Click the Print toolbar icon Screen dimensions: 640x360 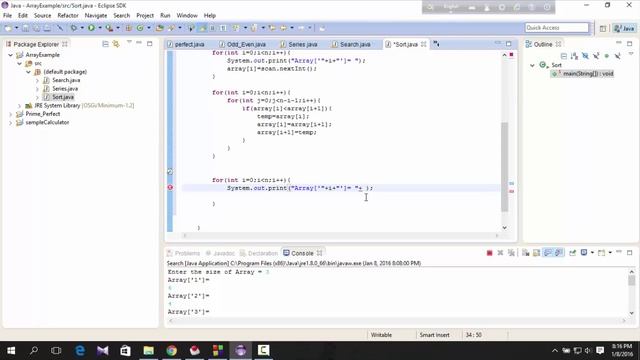coord(47,28)
